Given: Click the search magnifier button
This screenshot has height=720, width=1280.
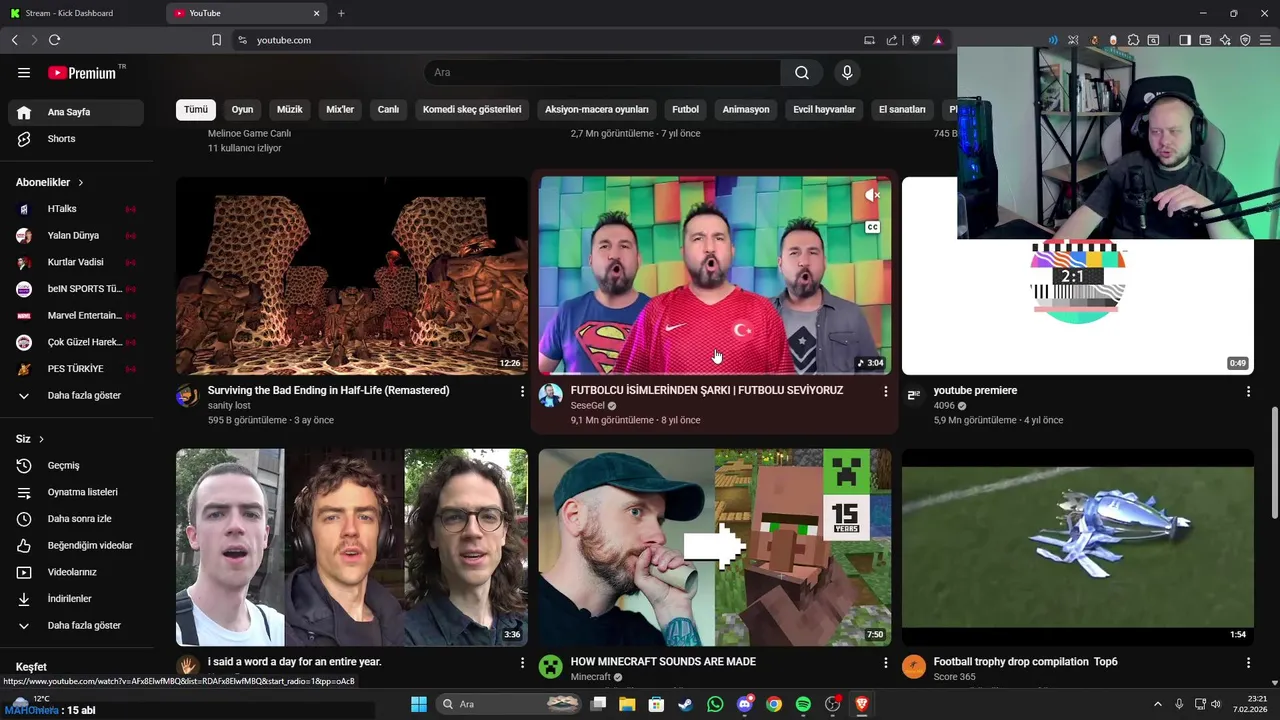Looking at the screenshot, I should click(x=802, y=73).
